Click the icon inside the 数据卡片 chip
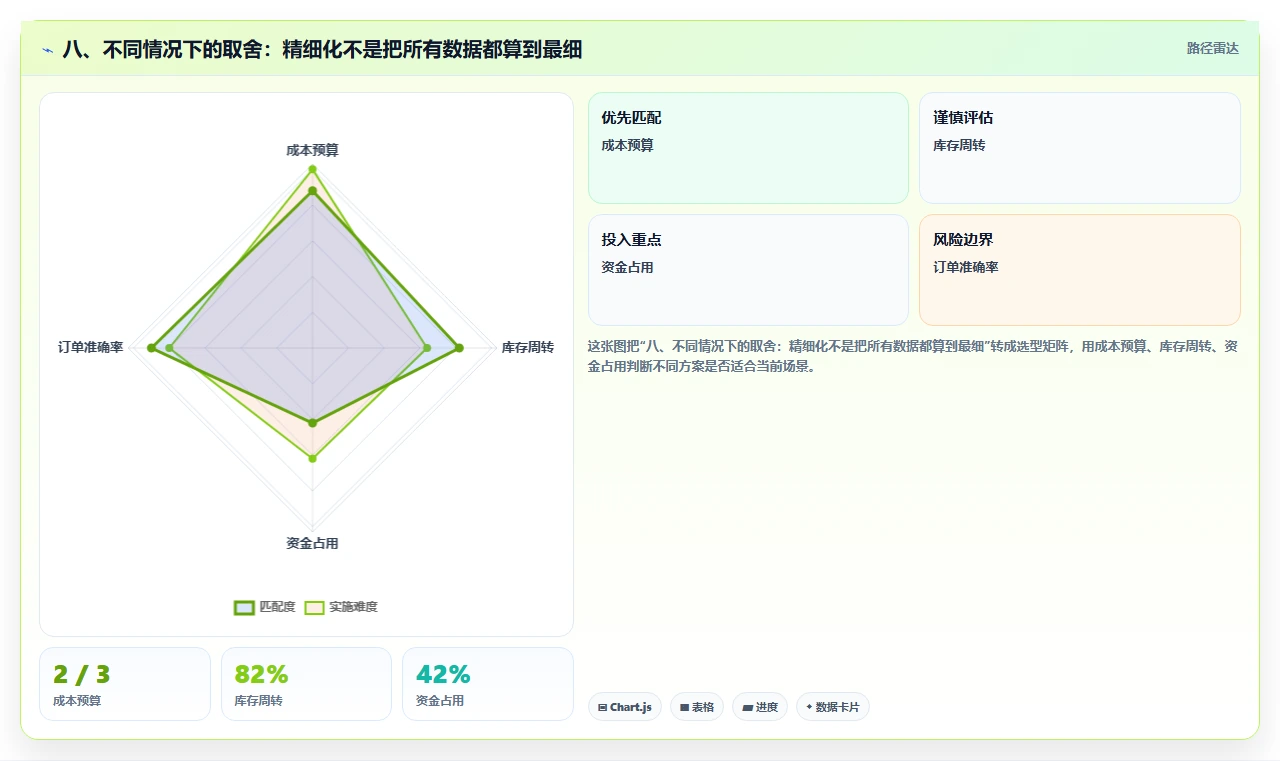 (809, 707)
